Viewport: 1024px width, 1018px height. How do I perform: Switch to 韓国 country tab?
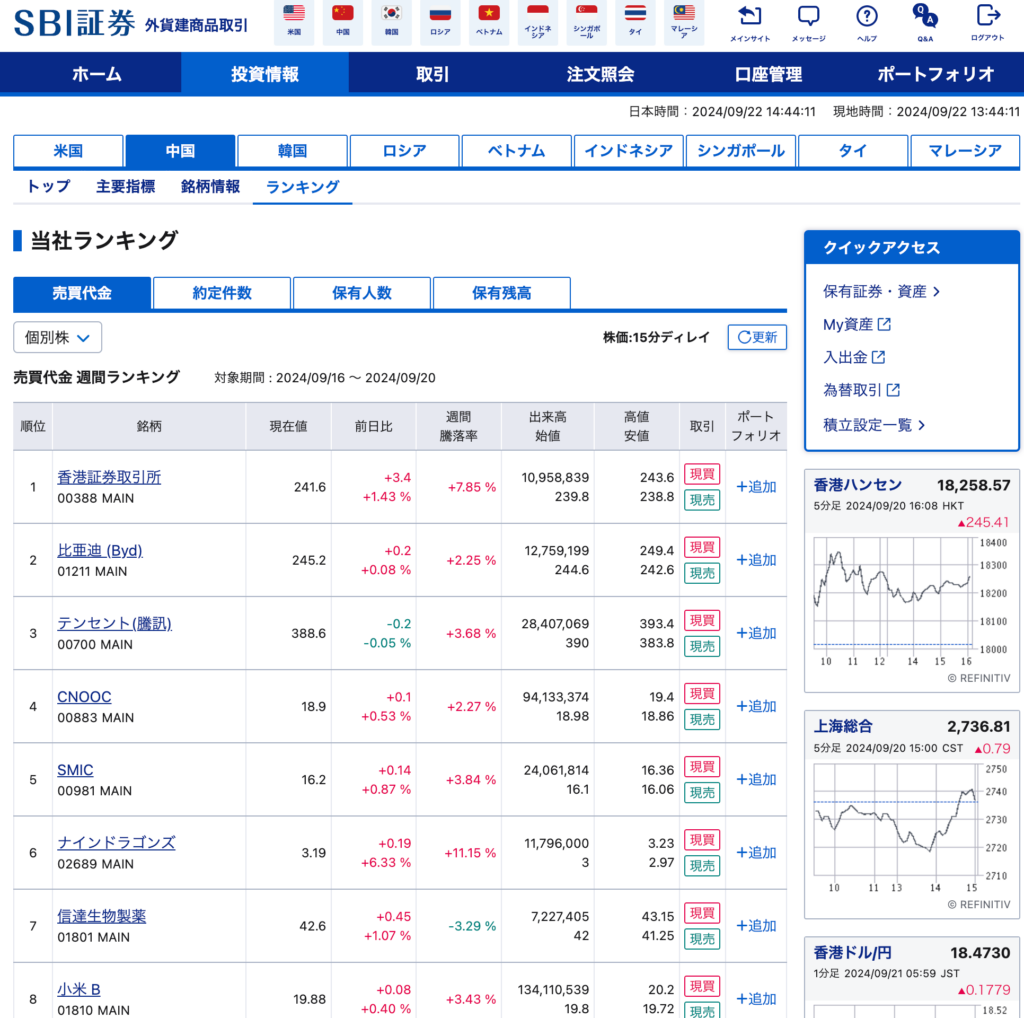point(292,151)
